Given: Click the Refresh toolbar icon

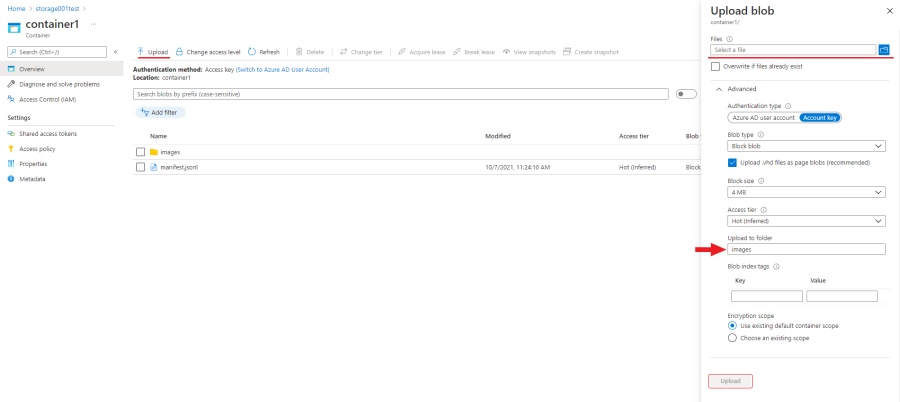Looking at the screenshot, I should (251, 51).
